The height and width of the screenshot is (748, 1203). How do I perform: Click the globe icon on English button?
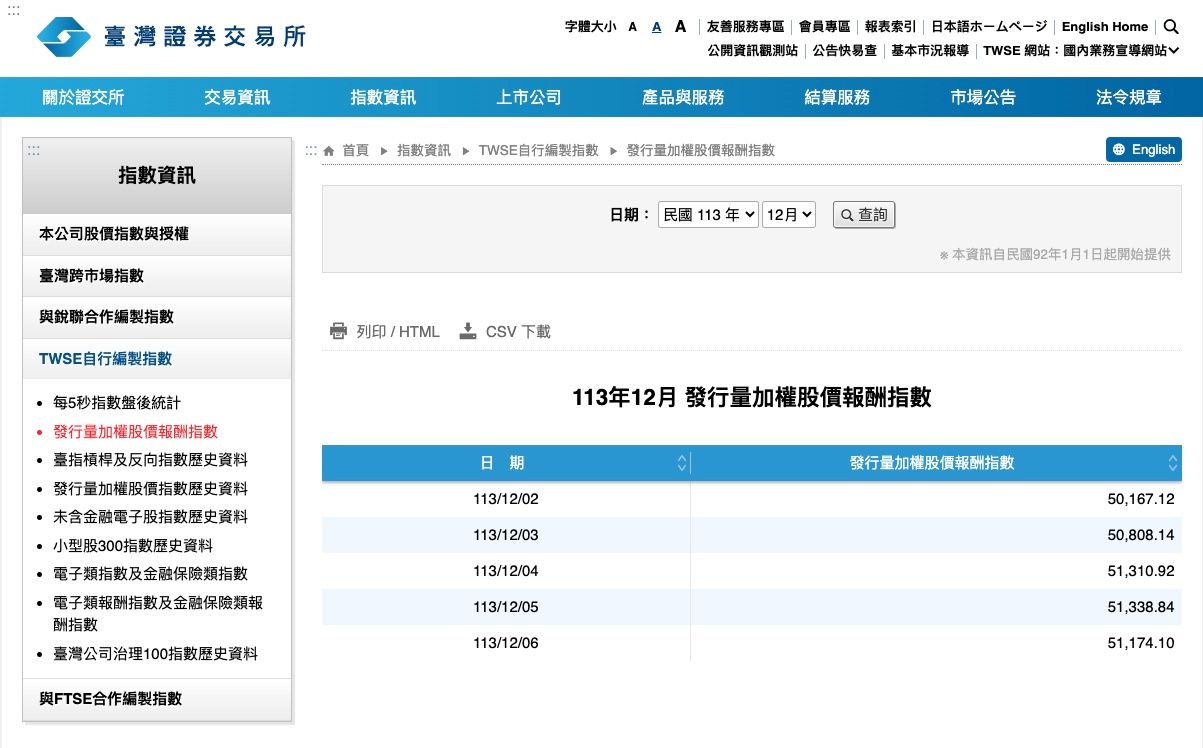tap(1117, 148)
